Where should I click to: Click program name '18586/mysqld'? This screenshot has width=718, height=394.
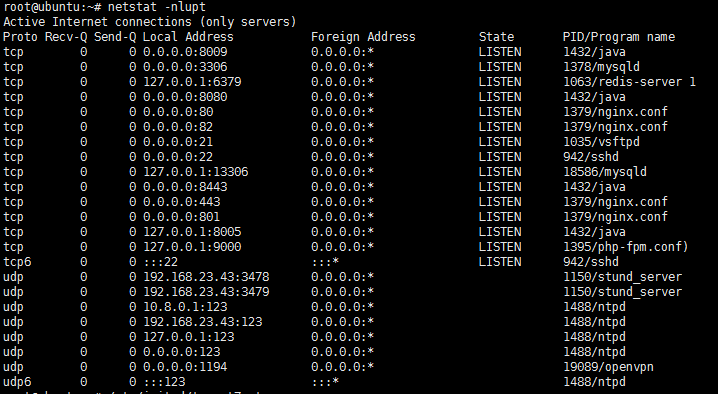605,172
